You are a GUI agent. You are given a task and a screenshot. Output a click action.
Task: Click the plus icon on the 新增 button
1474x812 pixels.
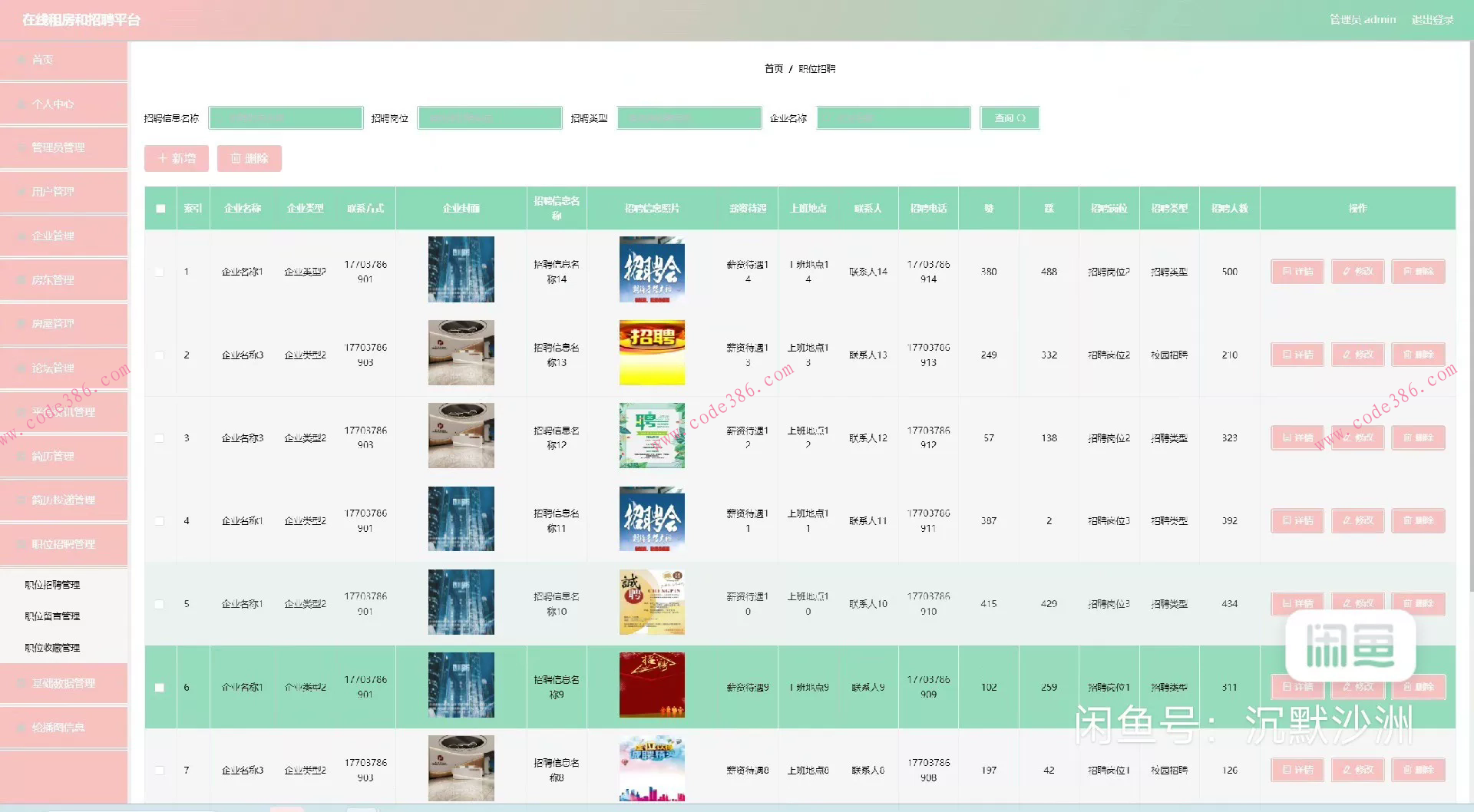point(164,158)
